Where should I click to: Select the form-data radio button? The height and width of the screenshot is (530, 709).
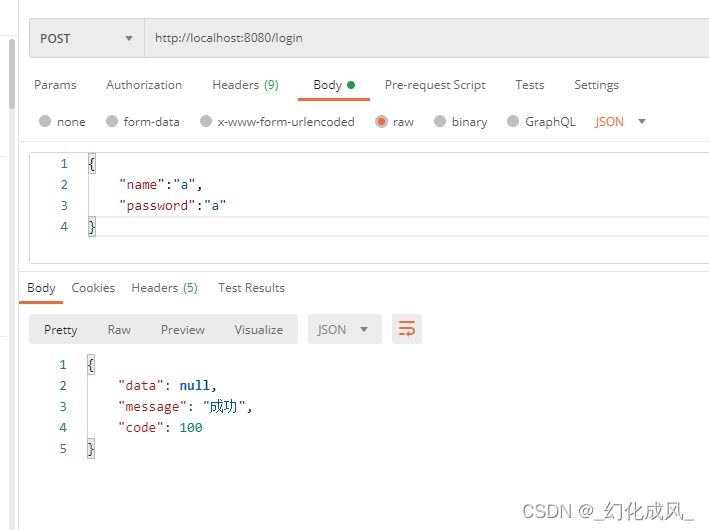coord(112,121)
